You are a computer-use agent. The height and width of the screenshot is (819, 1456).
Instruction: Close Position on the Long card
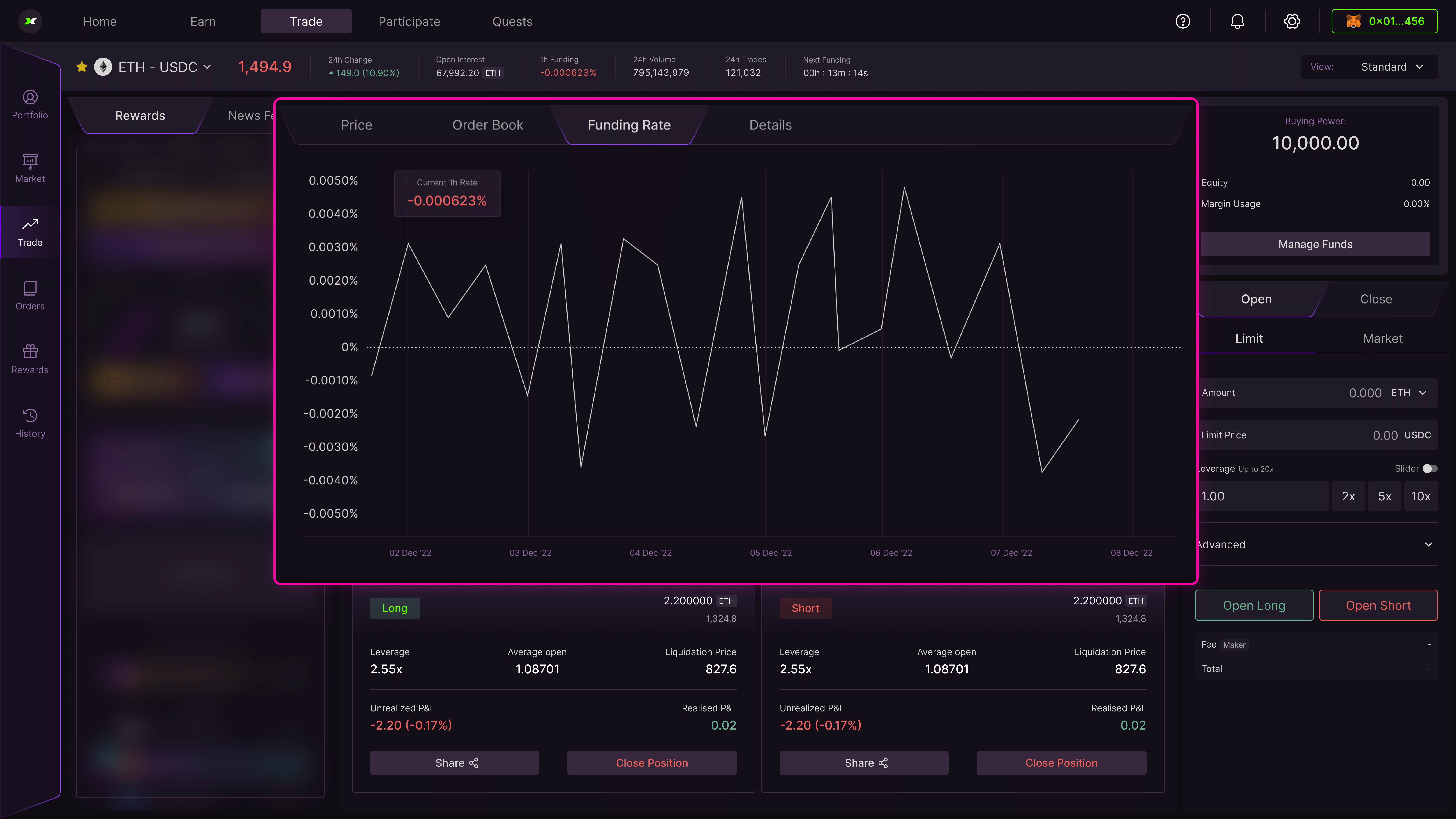(652, 763)
